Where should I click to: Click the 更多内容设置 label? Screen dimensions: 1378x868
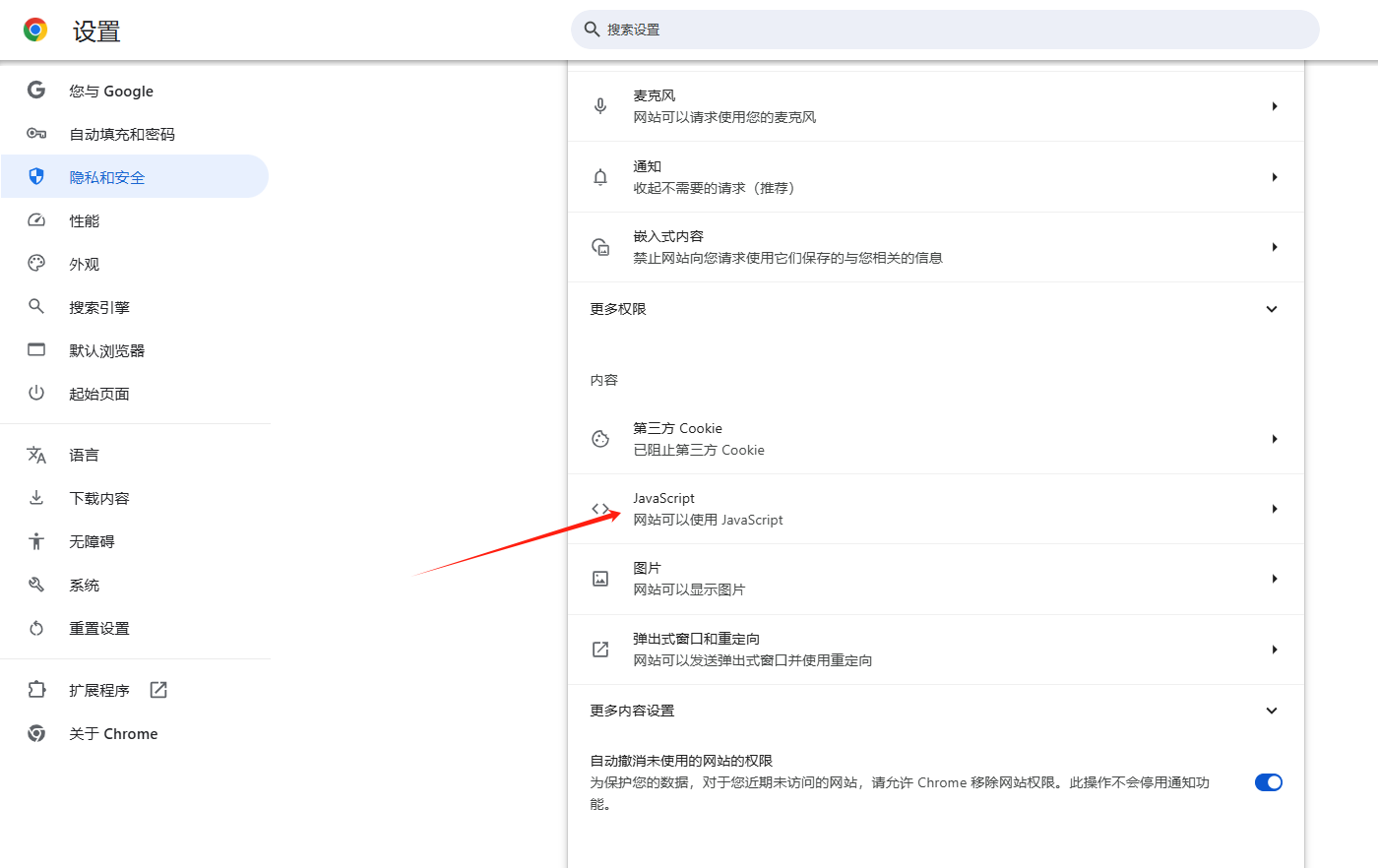coord(632,711)
